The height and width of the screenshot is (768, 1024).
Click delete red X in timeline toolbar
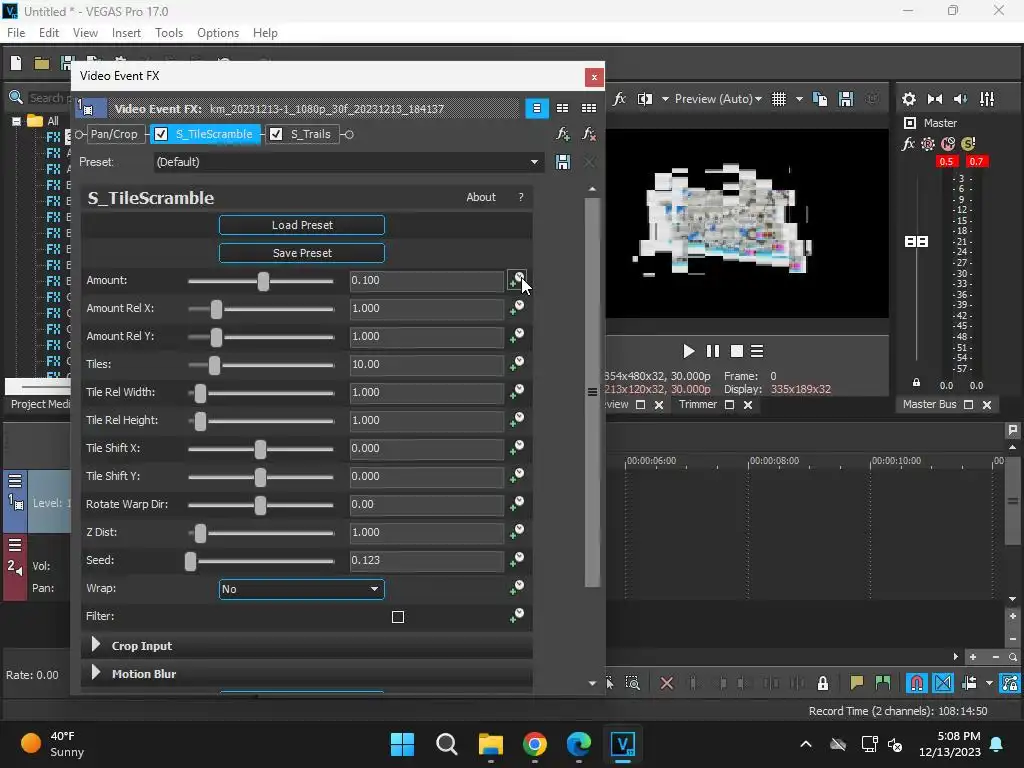click(x=667, y=683)
